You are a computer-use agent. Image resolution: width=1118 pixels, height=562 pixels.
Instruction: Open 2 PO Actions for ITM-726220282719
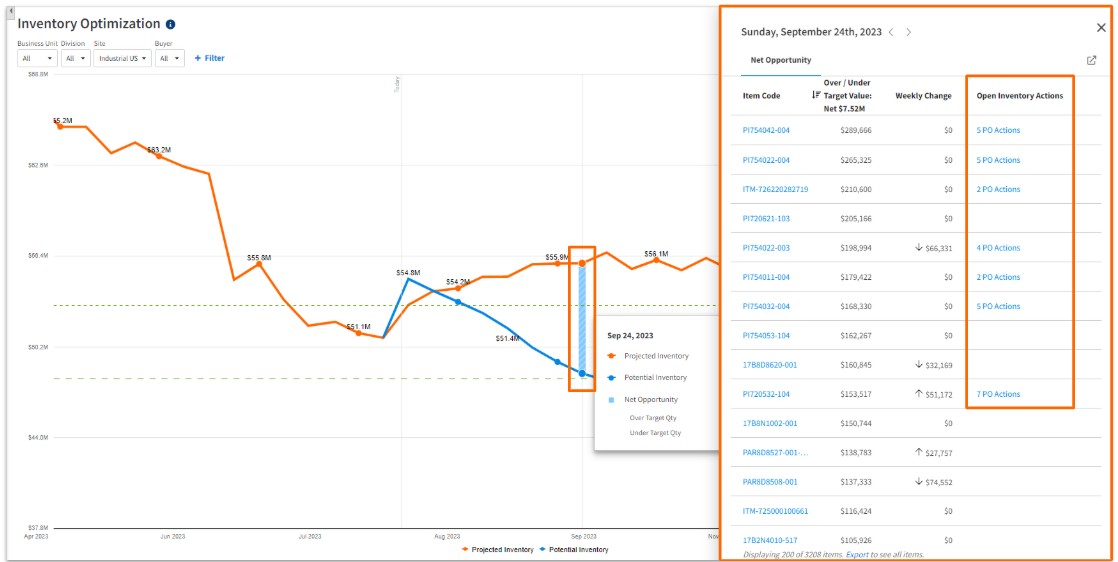pos(998,190)
